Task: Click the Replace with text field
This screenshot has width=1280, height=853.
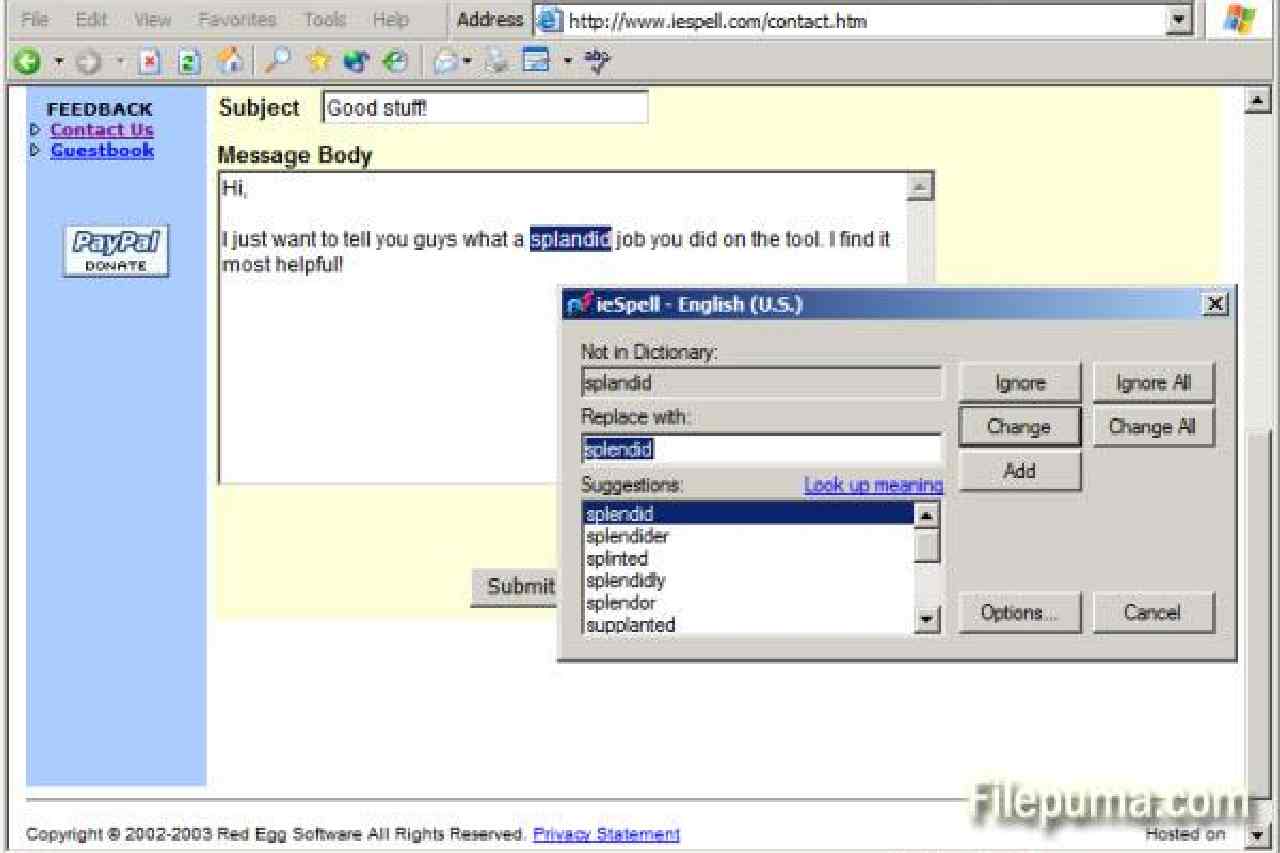Action: tap(762, 449)
